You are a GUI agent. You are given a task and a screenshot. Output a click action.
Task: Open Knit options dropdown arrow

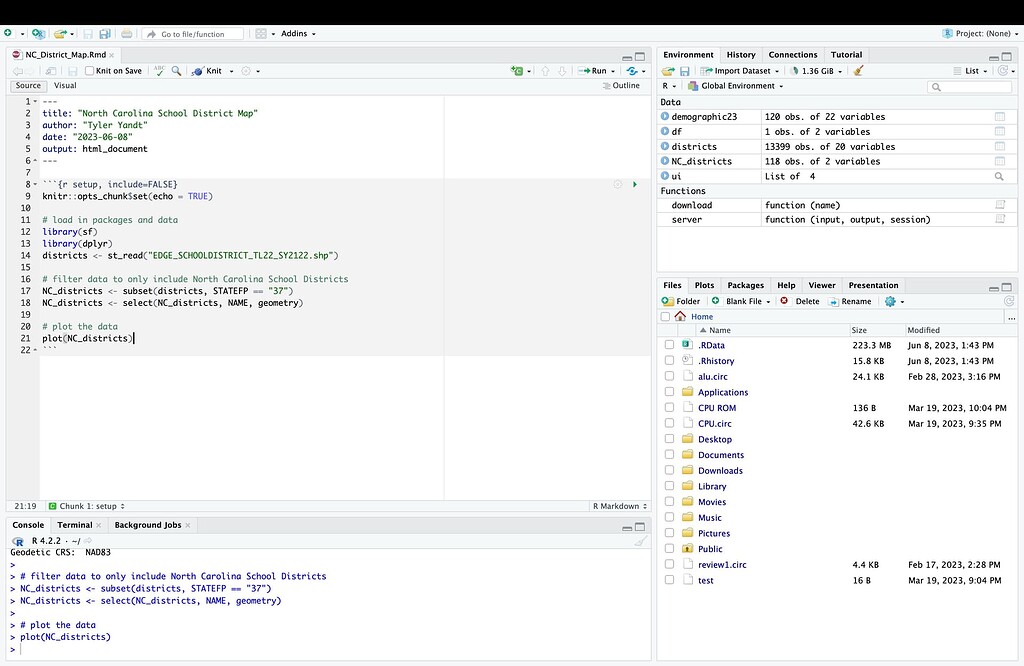pyautogui.click(x=232, y=71)
